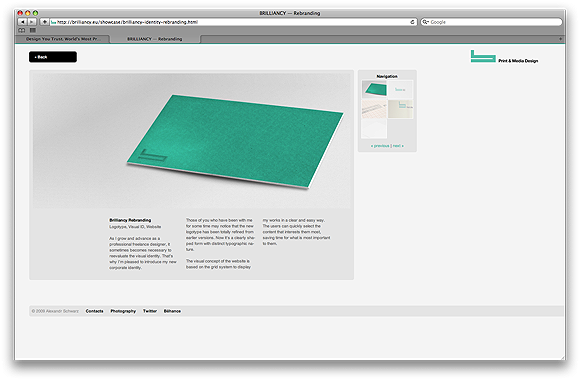
Task: Click the green zoom window button
Action: 35,13
